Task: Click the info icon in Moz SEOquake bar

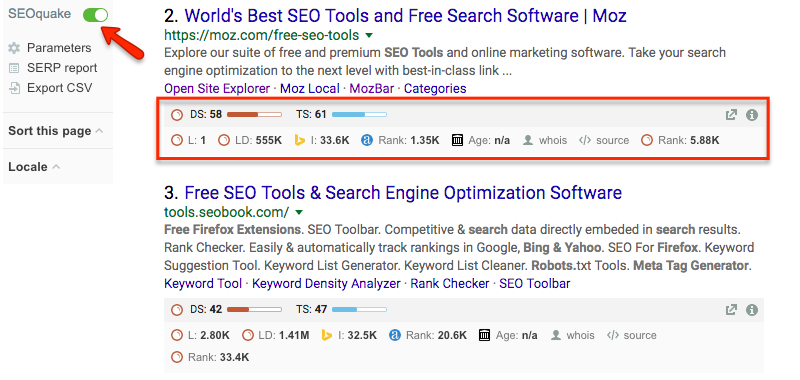Action: 752,115
